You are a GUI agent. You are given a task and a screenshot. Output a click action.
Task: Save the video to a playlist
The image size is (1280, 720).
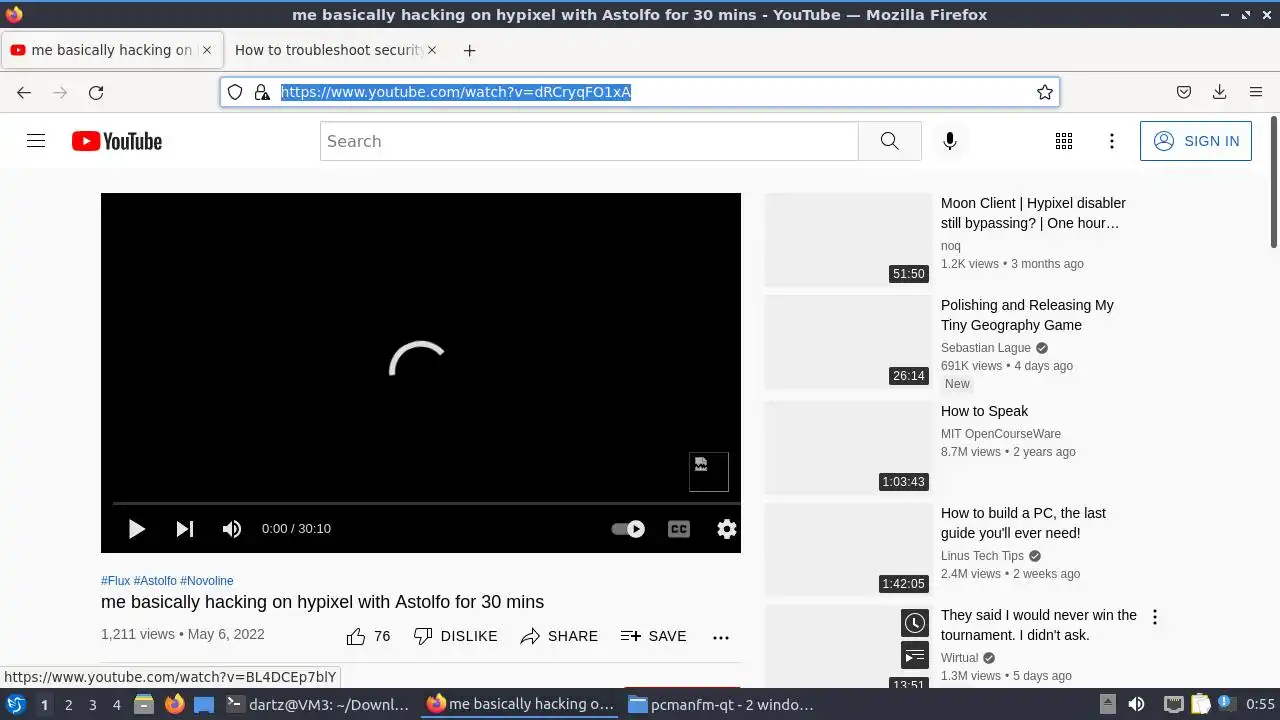click(x=653, y=636)
